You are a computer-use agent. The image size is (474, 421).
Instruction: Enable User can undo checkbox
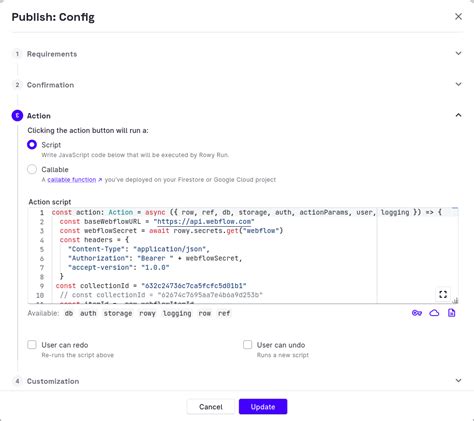coord(247,345)
